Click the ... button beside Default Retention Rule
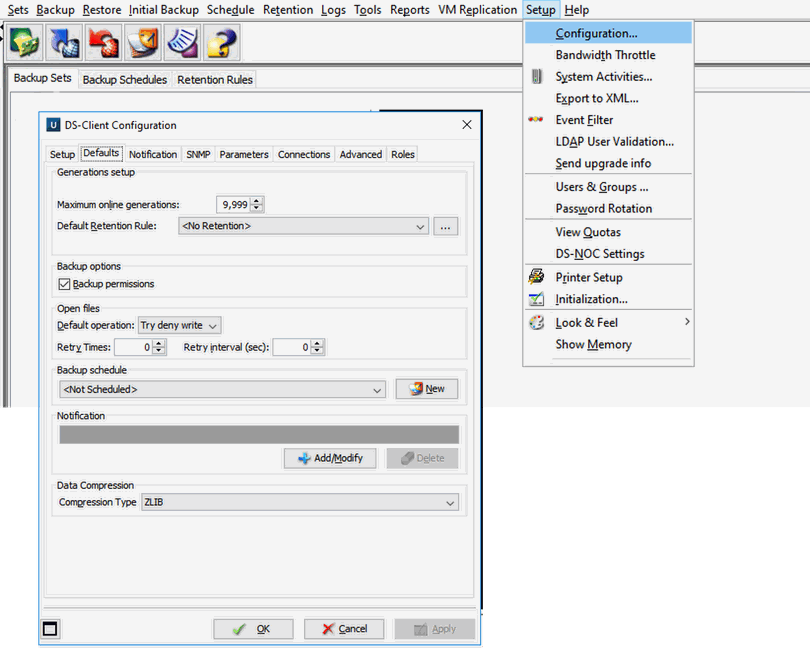The height and width of the screenshot is (648, 810). pos(445,226)
